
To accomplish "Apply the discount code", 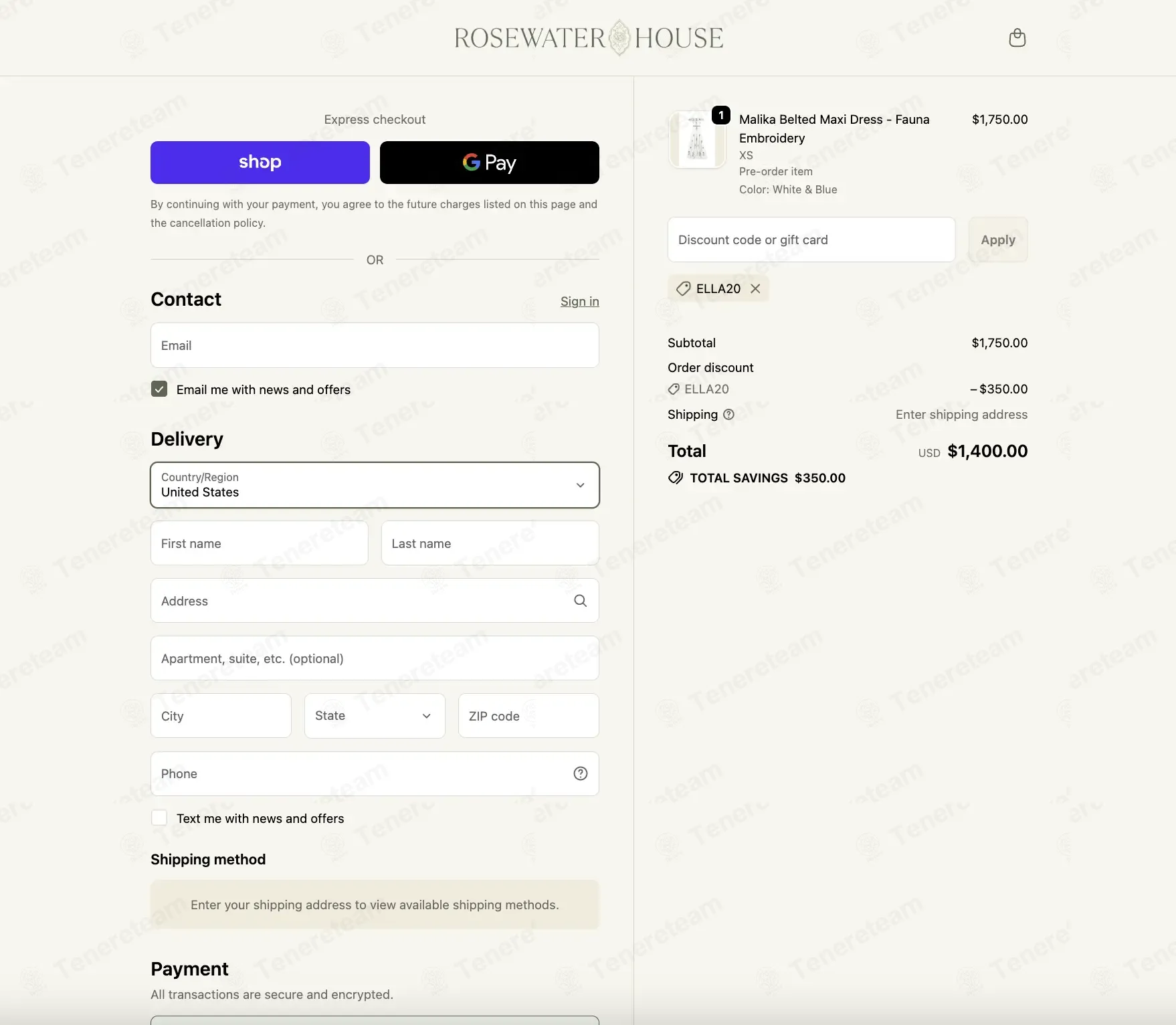I will 997,240.
